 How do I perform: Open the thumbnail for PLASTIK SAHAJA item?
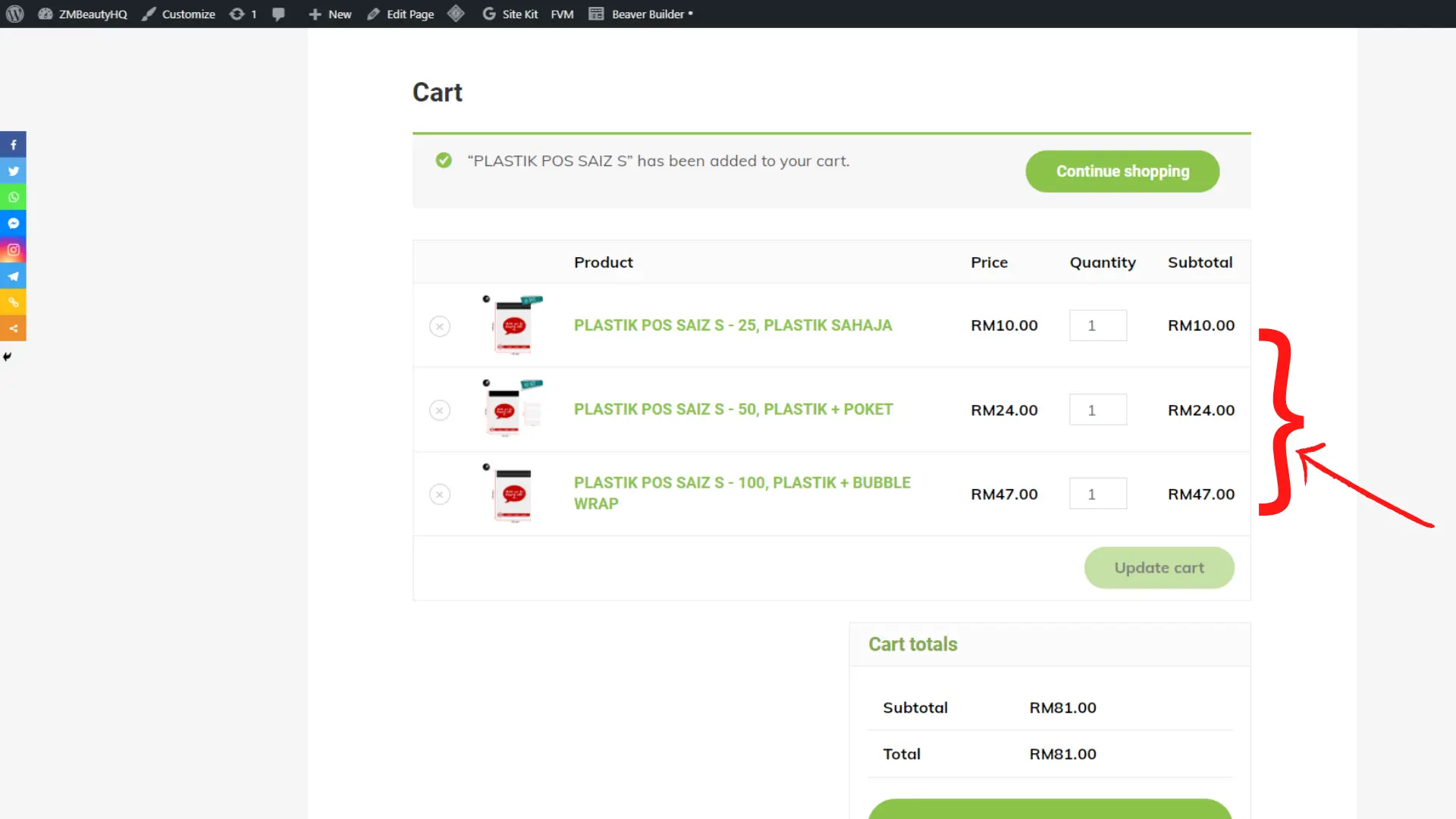(x=513, y=325)
